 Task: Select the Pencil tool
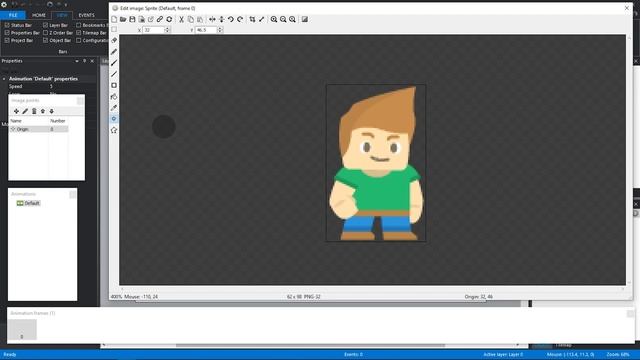114,52
